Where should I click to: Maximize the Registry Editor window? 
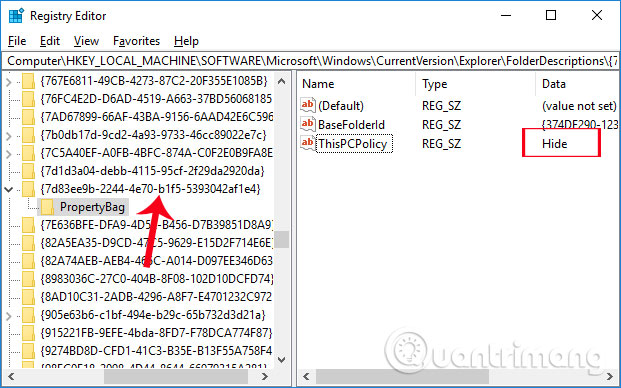[x=551, y=15]
